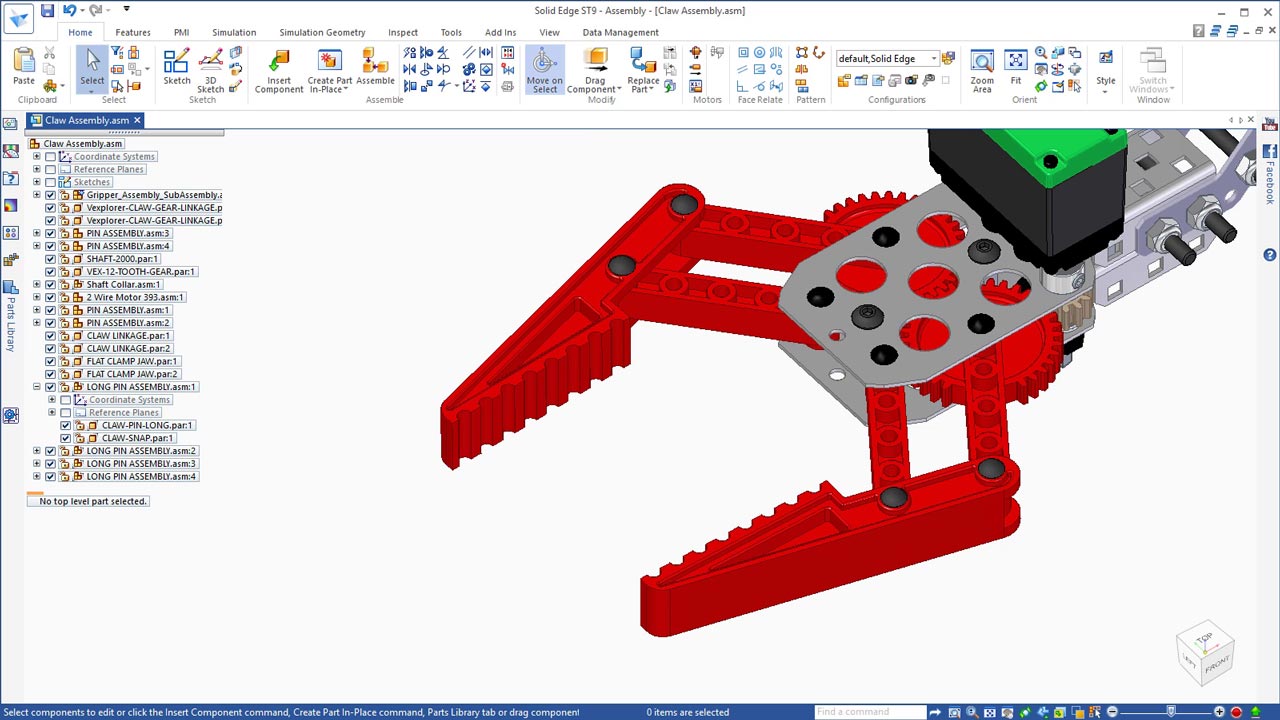Hide the CLAW-SNAP.par:1 component checkbox
Screen dimensions: 1280x720
[66, 438]
